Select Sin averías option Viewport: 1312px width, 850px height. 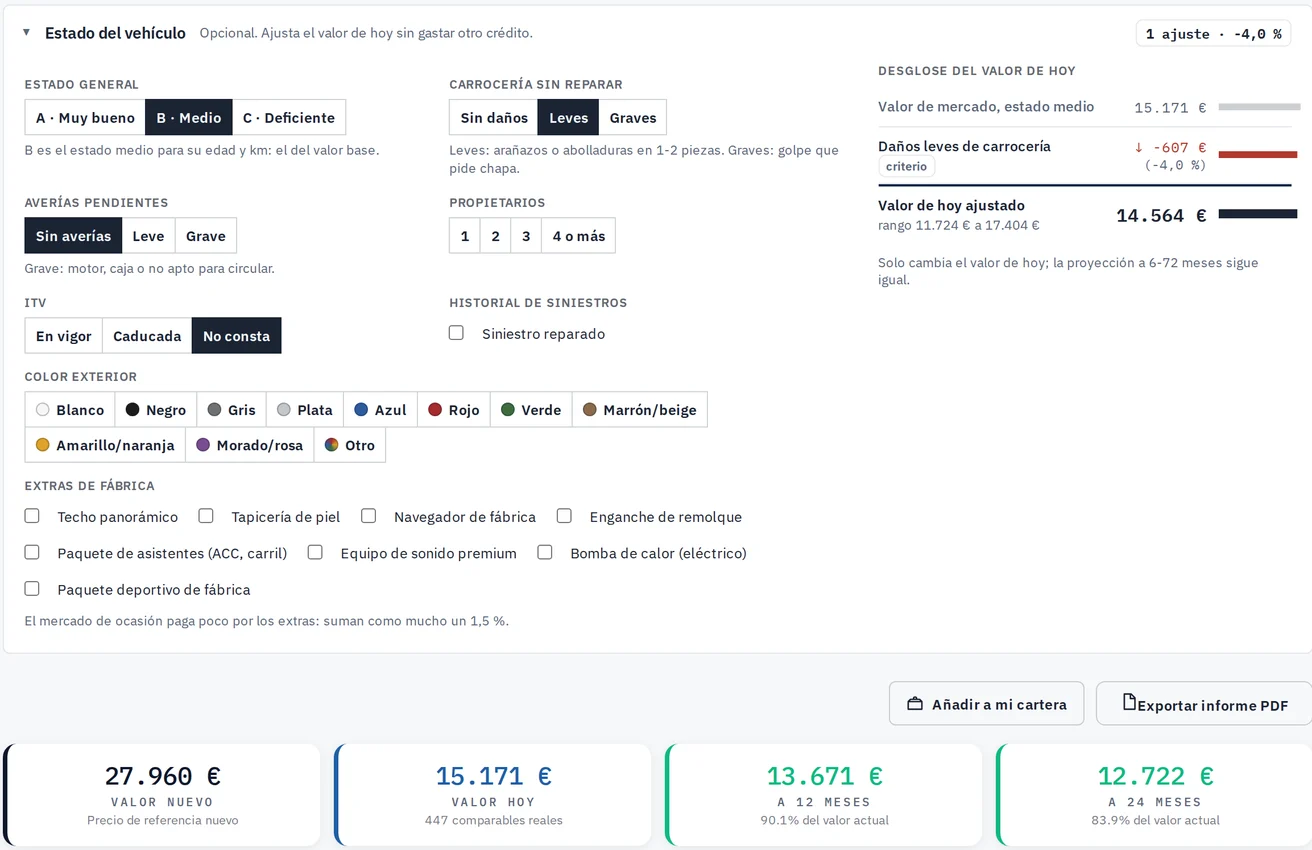tap(73, 236)
